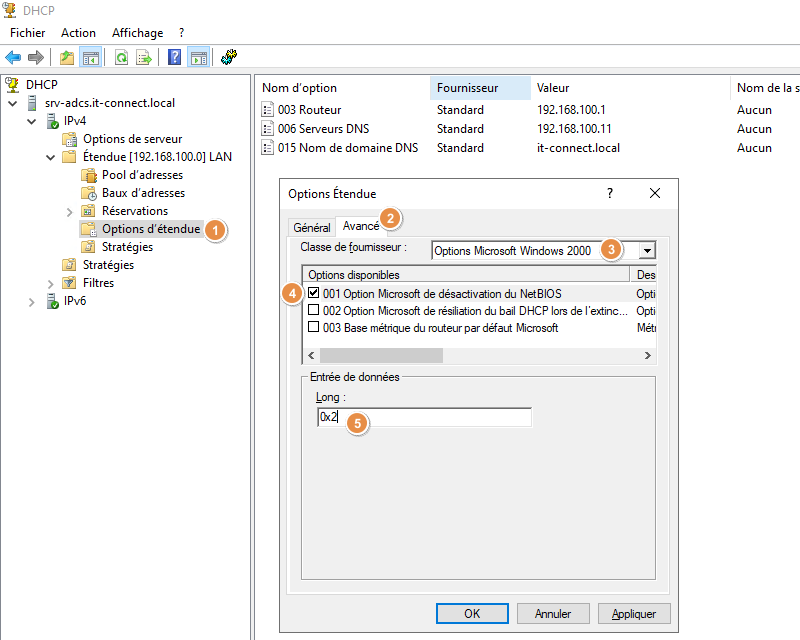Click the Up one level folder icon
800x640 pixels.
67,57
